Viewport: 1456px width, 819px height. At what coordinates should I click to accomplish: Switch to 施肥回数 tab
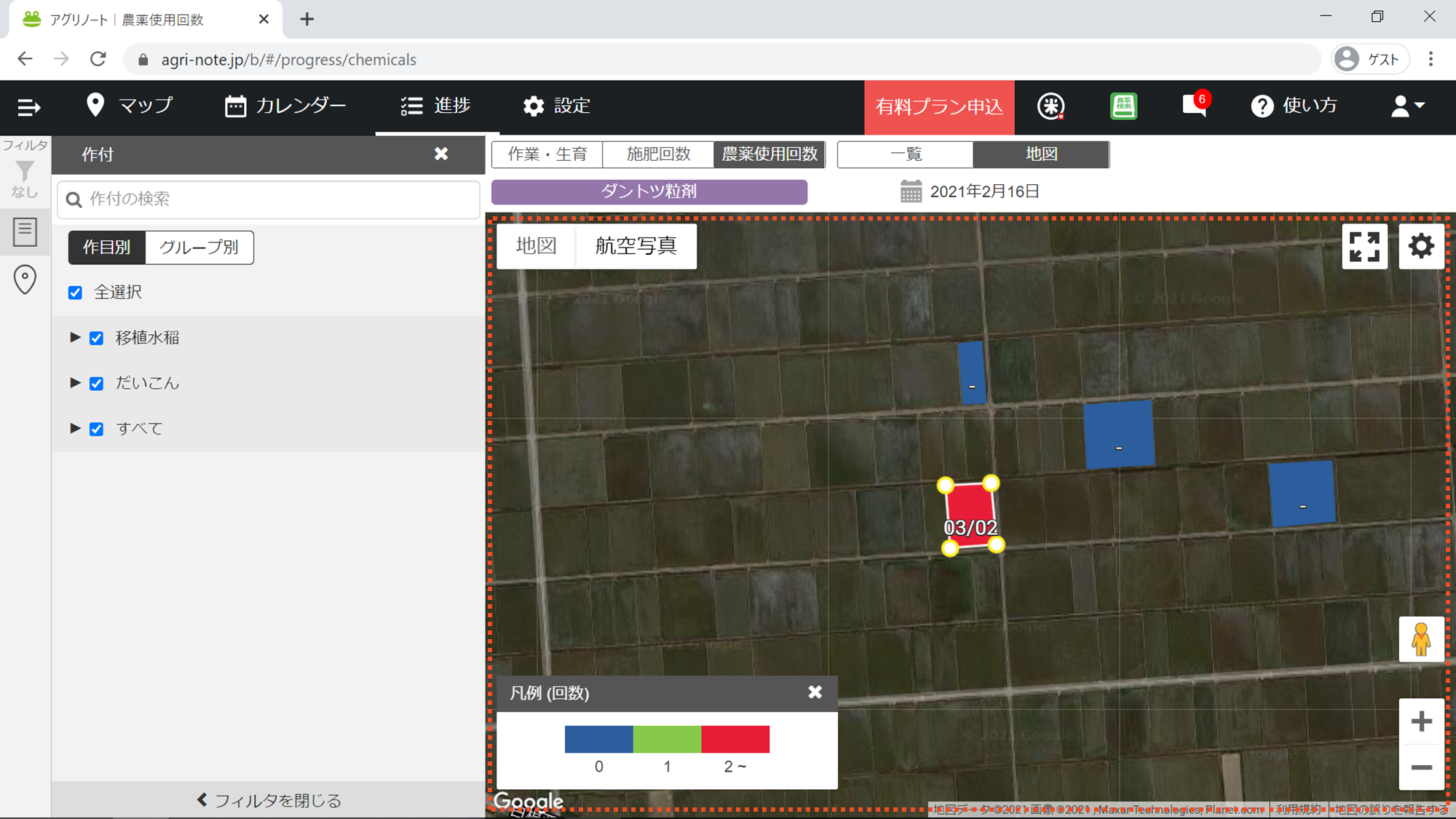click(x=658, y=154)
